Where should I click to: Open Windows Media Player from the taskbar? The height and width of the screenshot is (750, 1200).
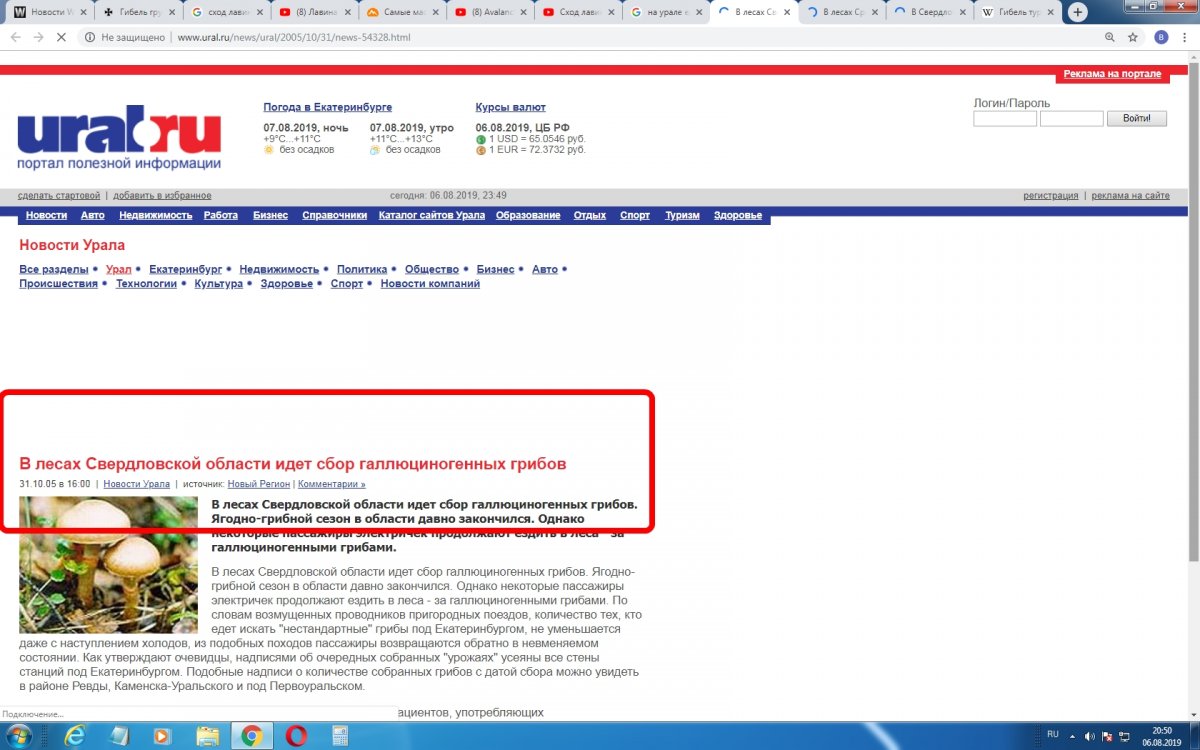(x=160, y=737)
